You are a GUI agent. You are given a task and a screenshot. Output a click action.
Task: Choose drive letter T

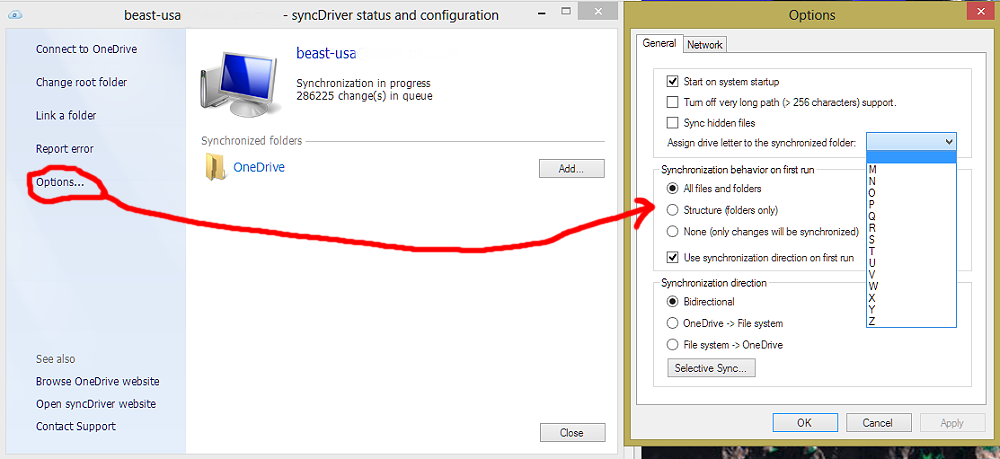tap(911, 251)
